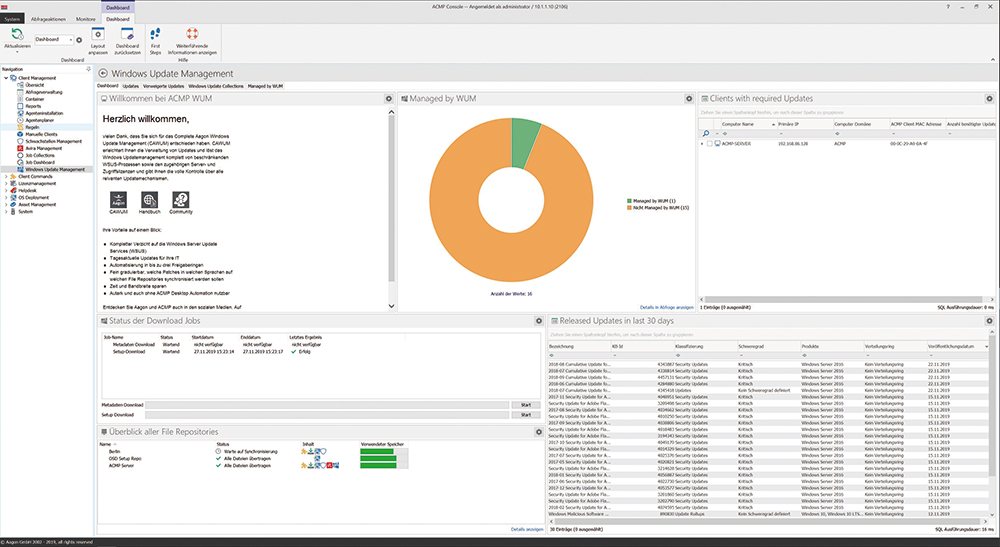Image resolution: width=1000 pixels, height=547 pixels.
Task: Tick the checkbox for ACMP-SERVER row
Action: 709,143
